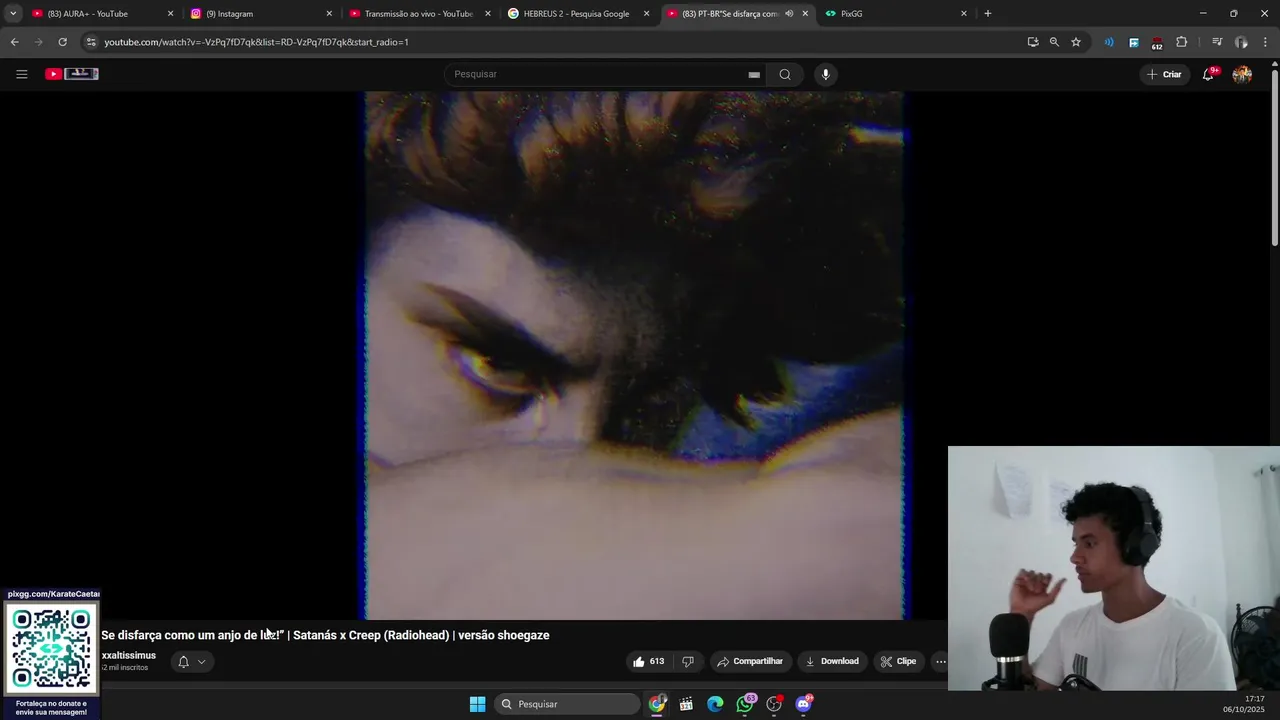Open the Windows Start menu
Viewport: 1280px width, 720px height.
coord(478,704)
